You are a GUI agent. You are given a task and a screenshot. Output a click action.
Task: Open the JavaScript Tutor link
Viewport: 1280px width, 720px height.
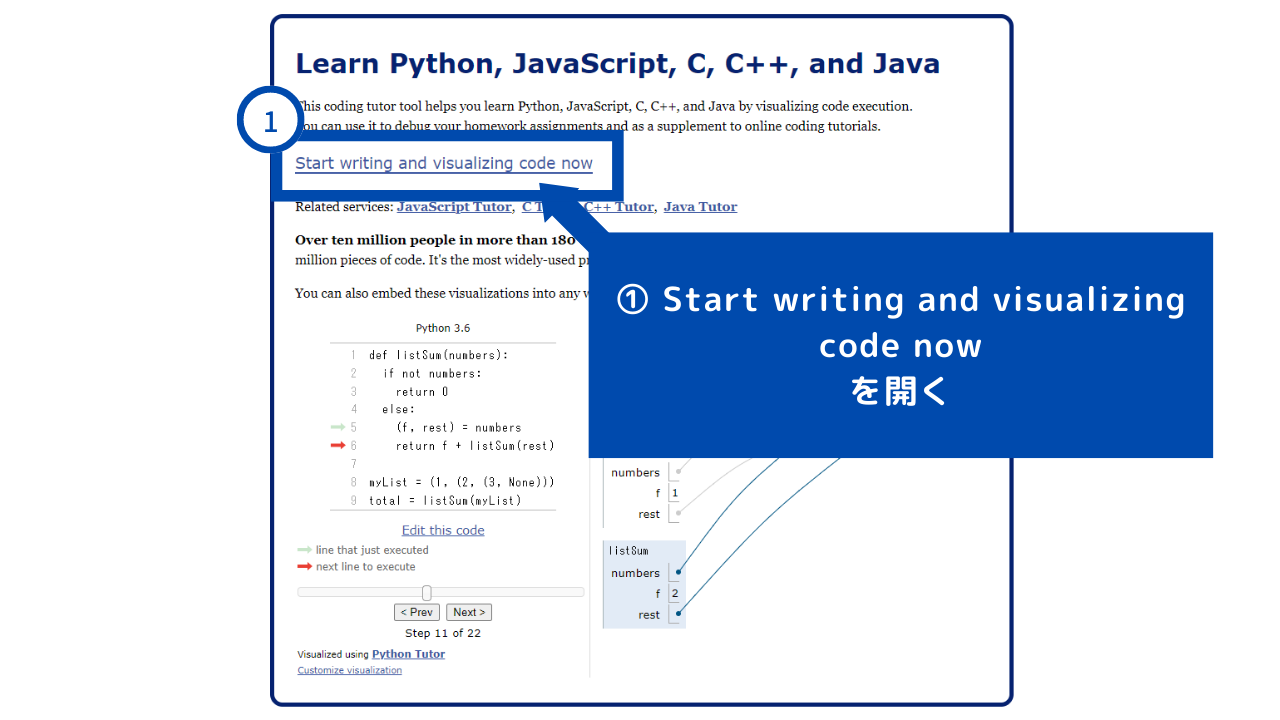coord(453,207)
